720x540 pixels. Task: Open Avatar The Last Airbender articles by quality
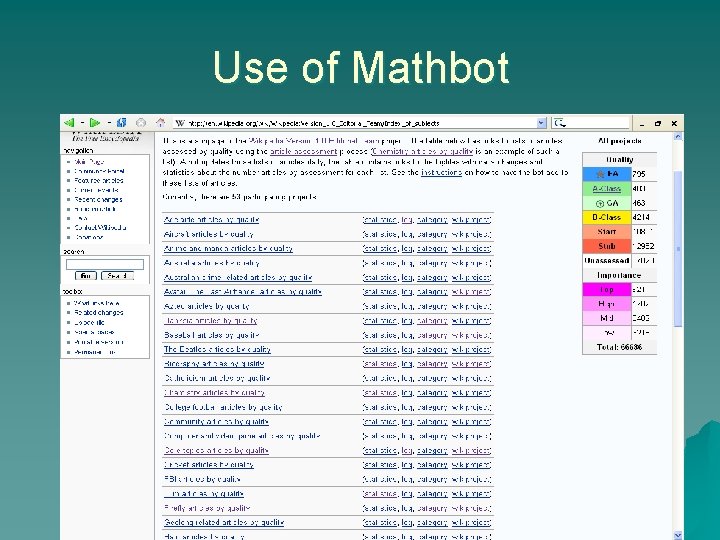pyautogui.click(x=242, y=292)
